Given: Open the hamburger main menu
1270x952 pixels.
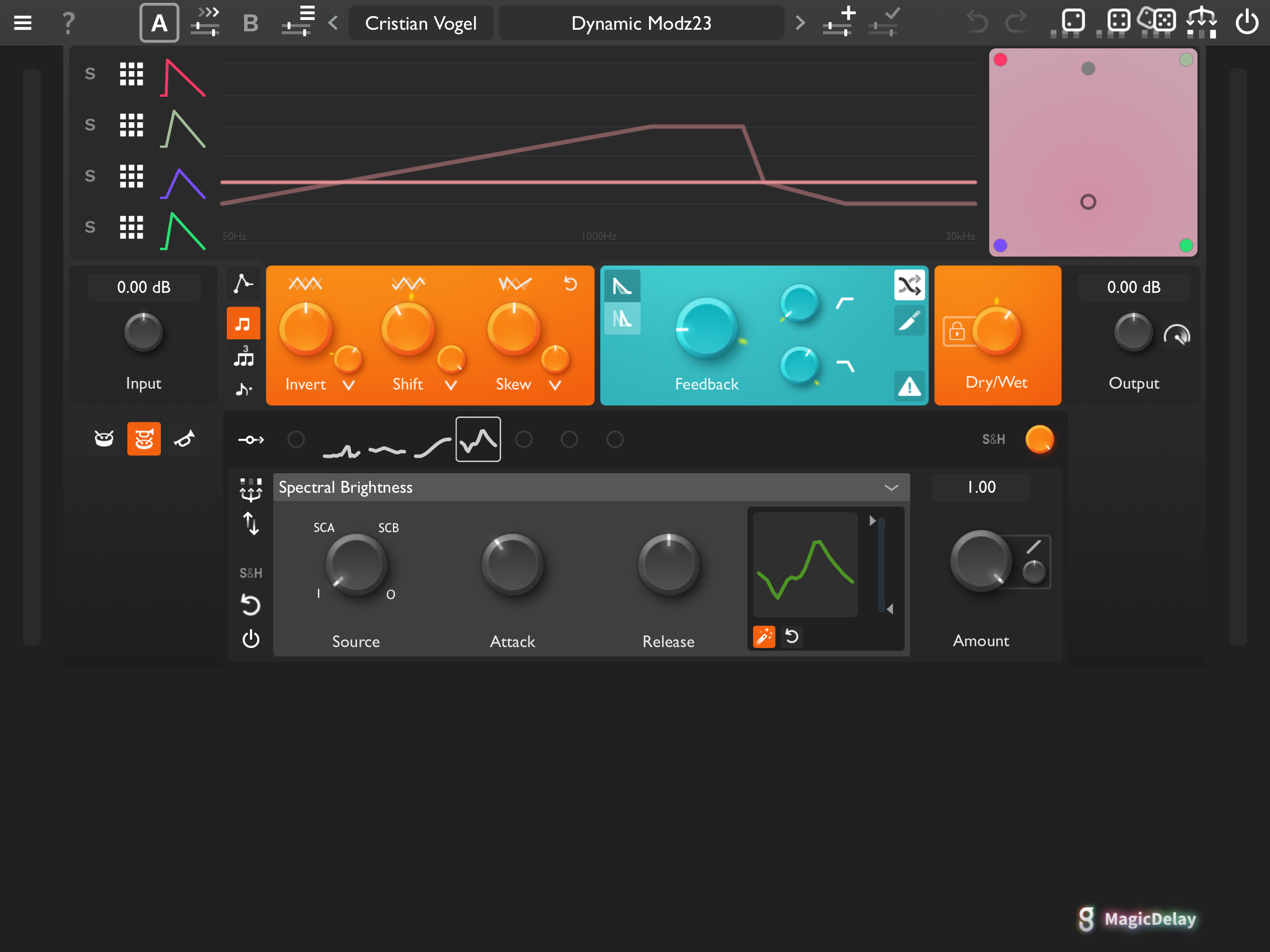Looking at the screenshot, I should [x=22, y=23].
